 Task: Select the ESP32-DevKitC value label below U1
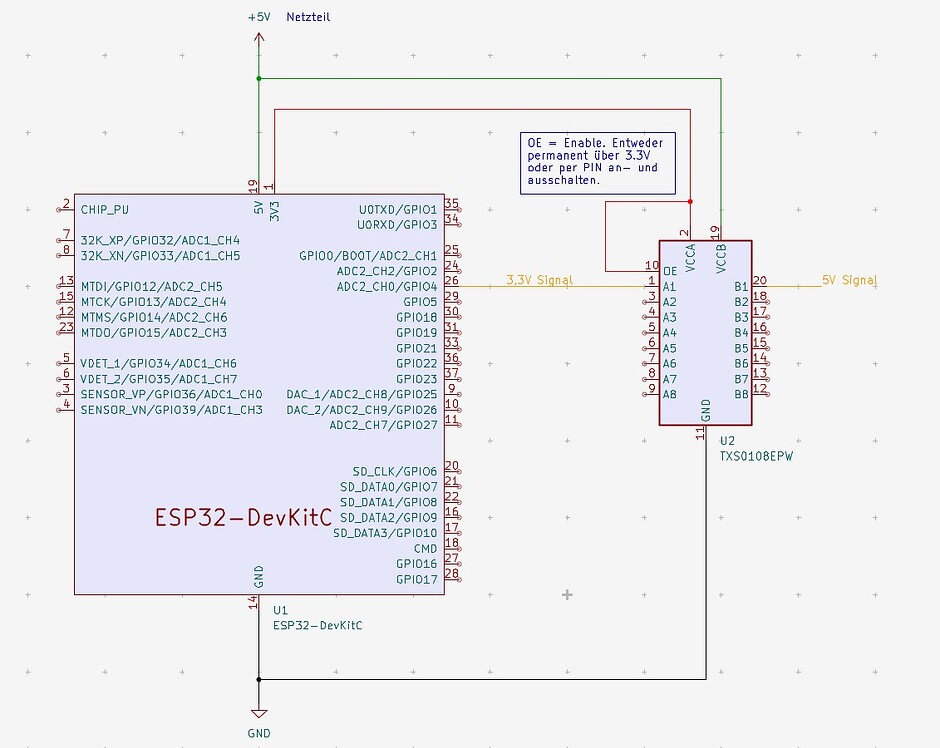318,625
